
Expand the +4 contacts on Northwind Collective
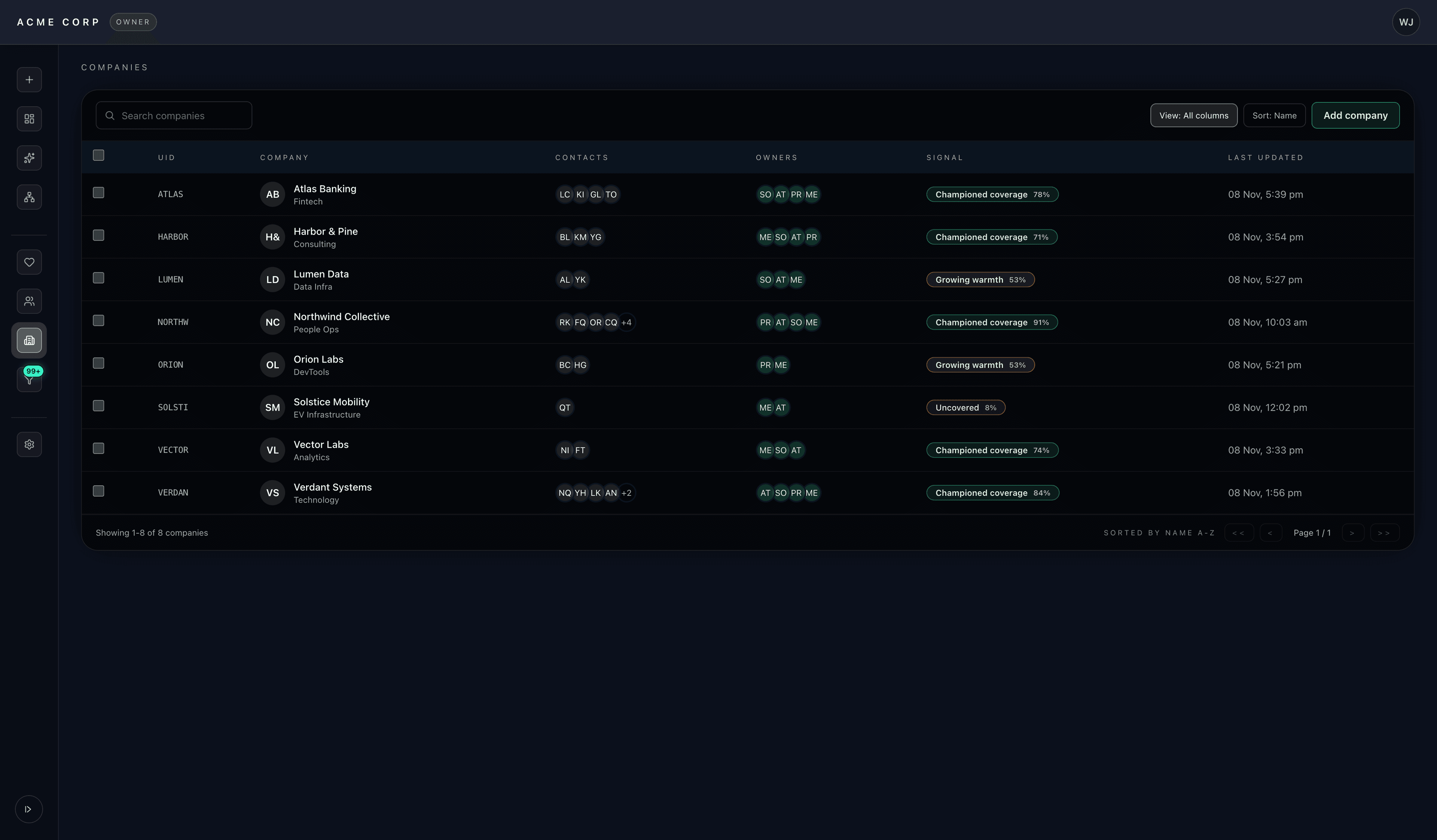tap(626, 322)
